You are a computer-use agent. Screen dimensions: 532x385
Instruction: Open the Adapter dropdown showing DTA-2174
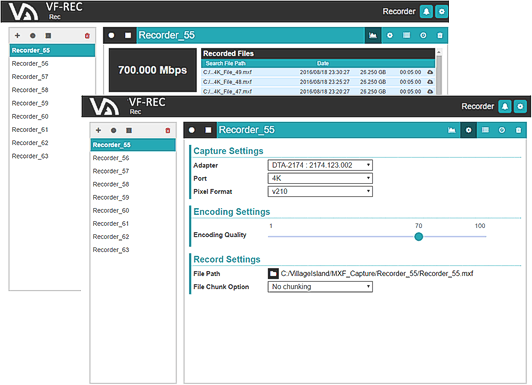pyautogui.click(x=320, y=165)
